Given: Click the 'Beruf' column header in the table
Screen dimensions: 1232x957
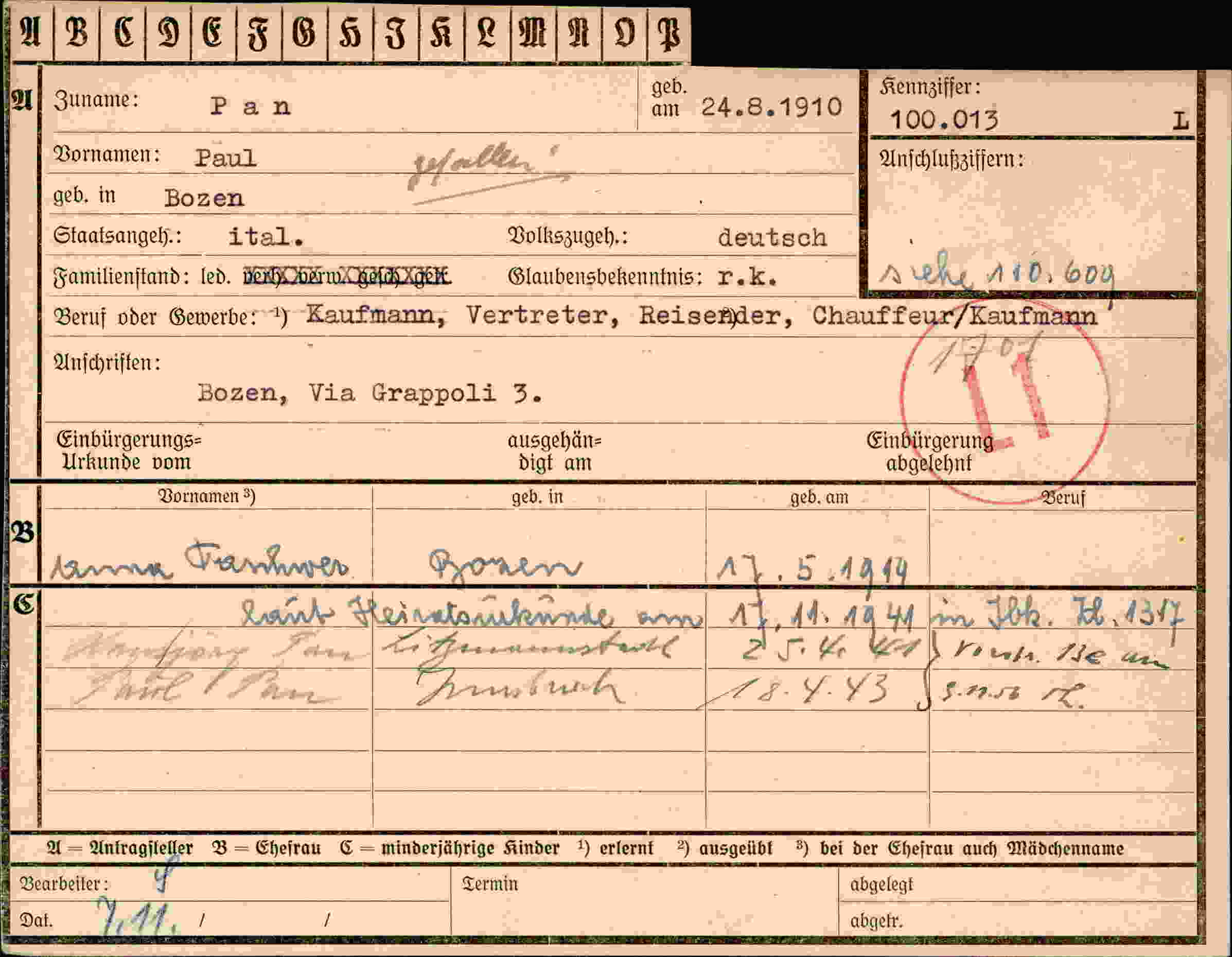Looking at the screenshot, I should pyautogui.click(x=1063, y=498).
